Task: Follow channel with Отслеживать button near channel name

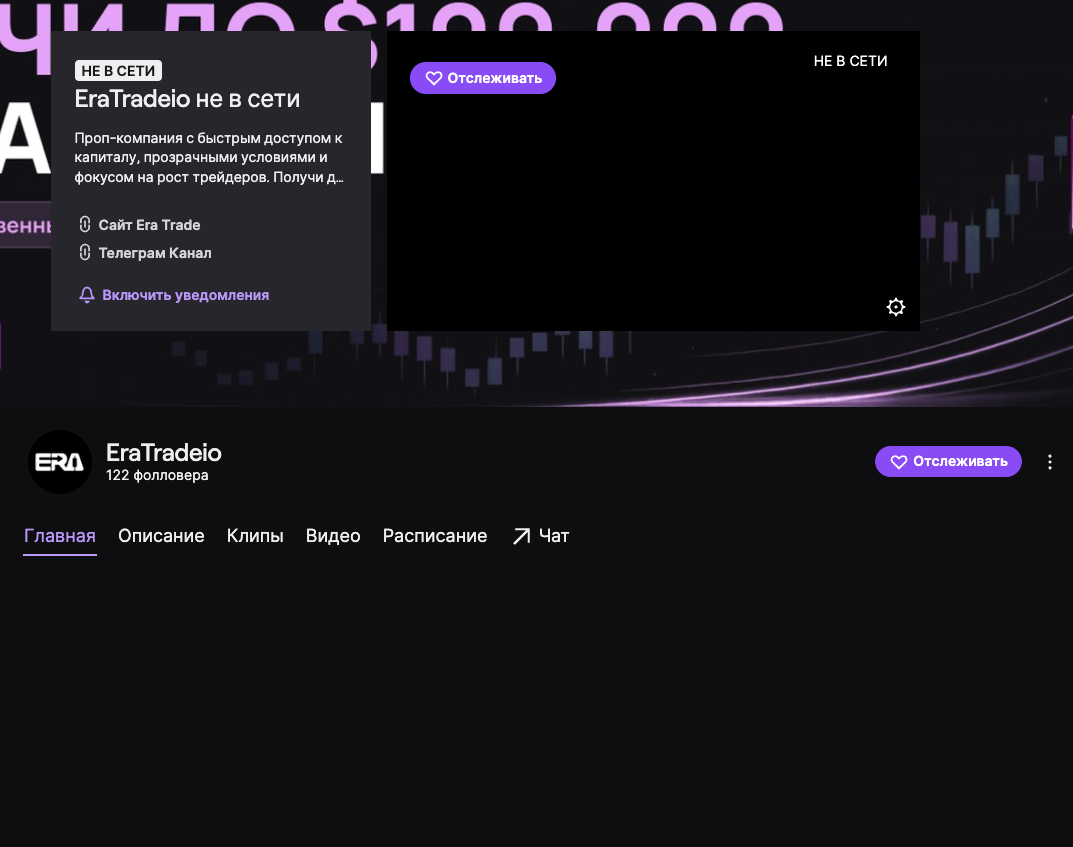Action: click(948, 462)
